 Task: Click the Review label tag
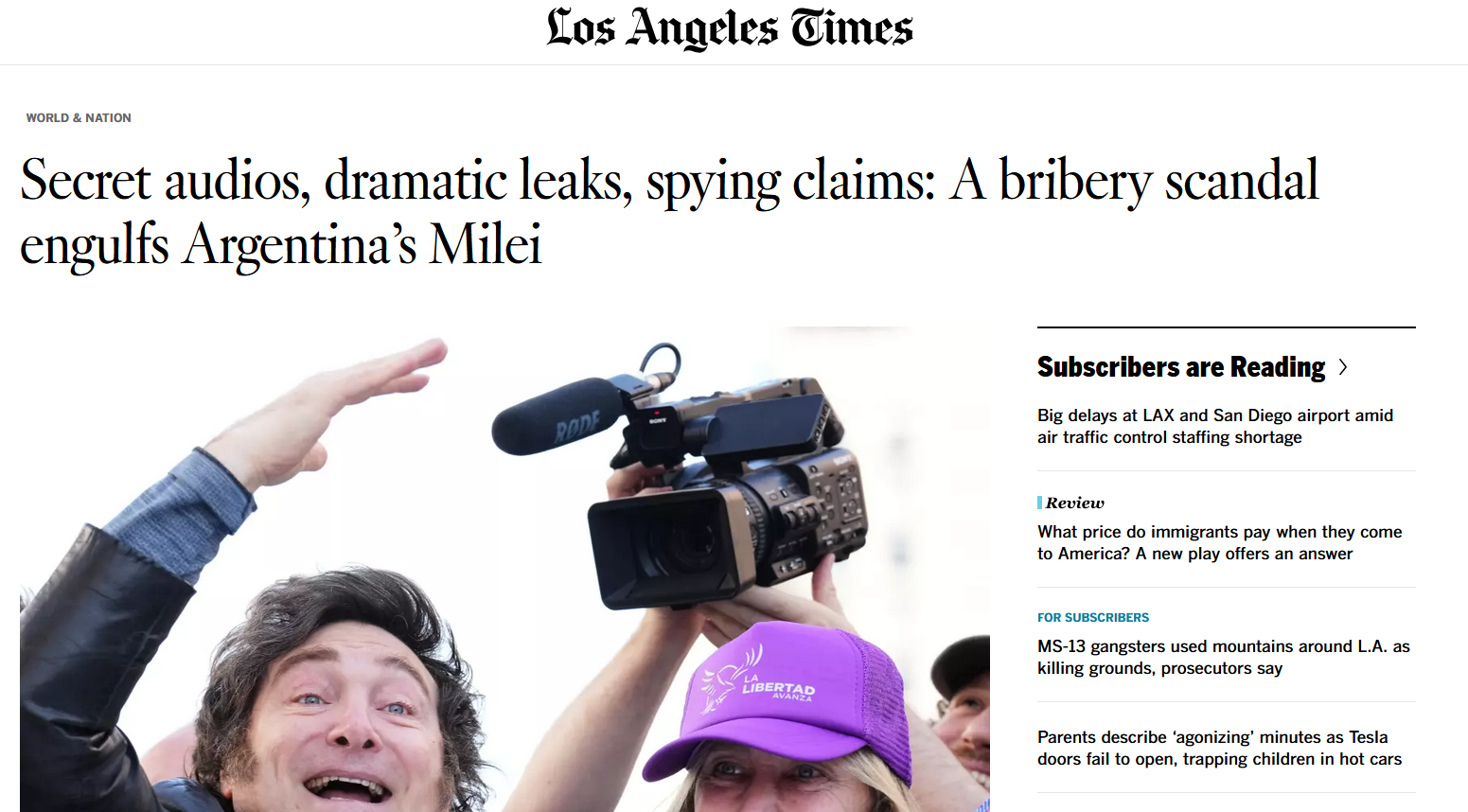click(x=1075, y=503)
